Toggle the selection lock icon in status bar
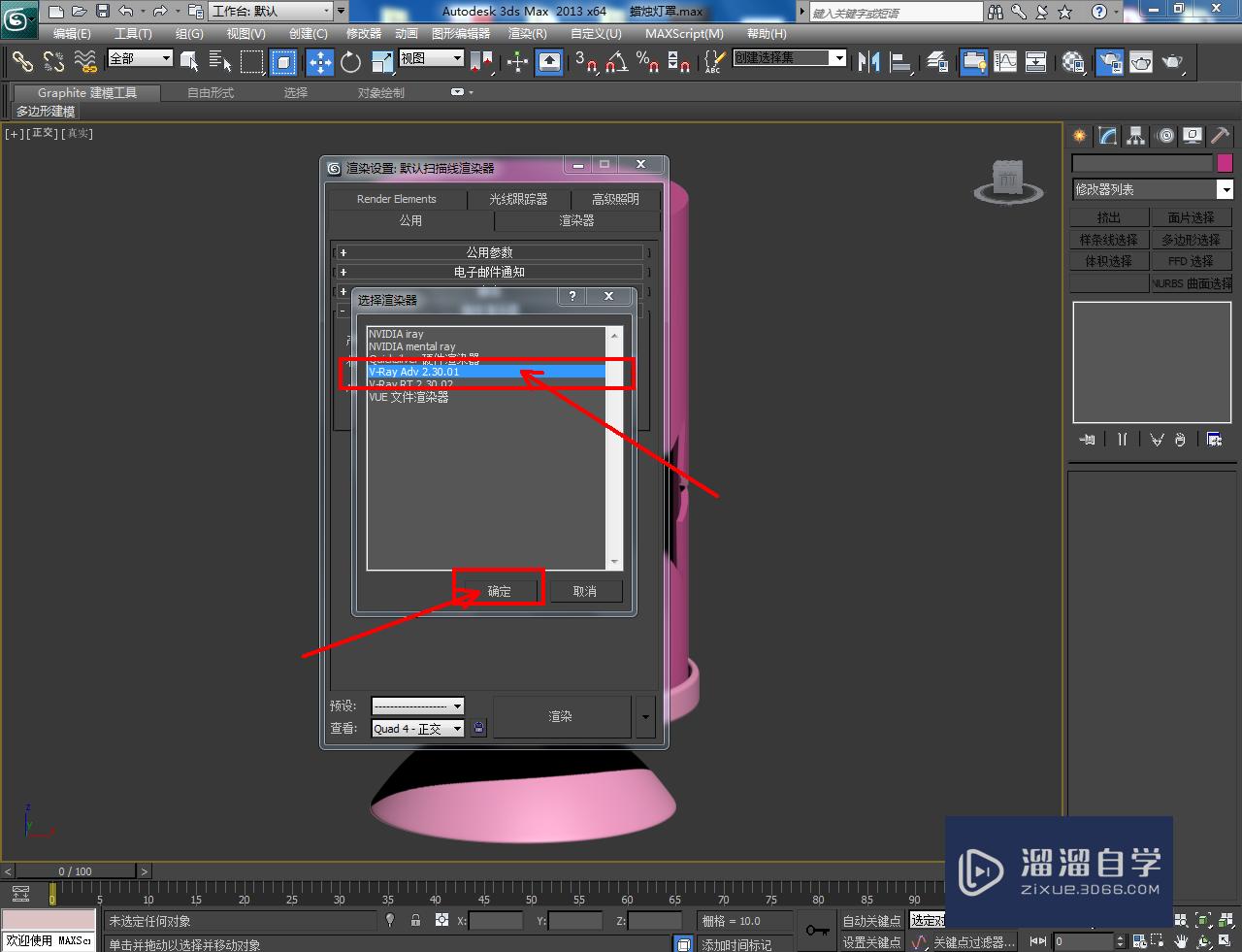 (415, 920)
